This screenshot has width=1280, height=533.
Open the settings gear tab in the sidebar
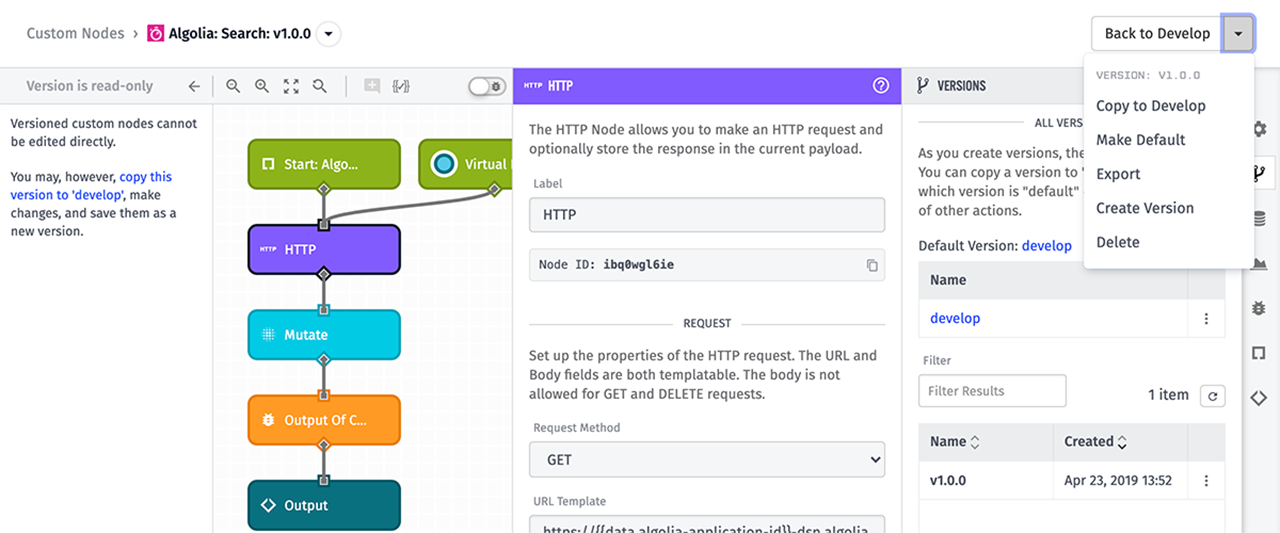coord(1259,128)
